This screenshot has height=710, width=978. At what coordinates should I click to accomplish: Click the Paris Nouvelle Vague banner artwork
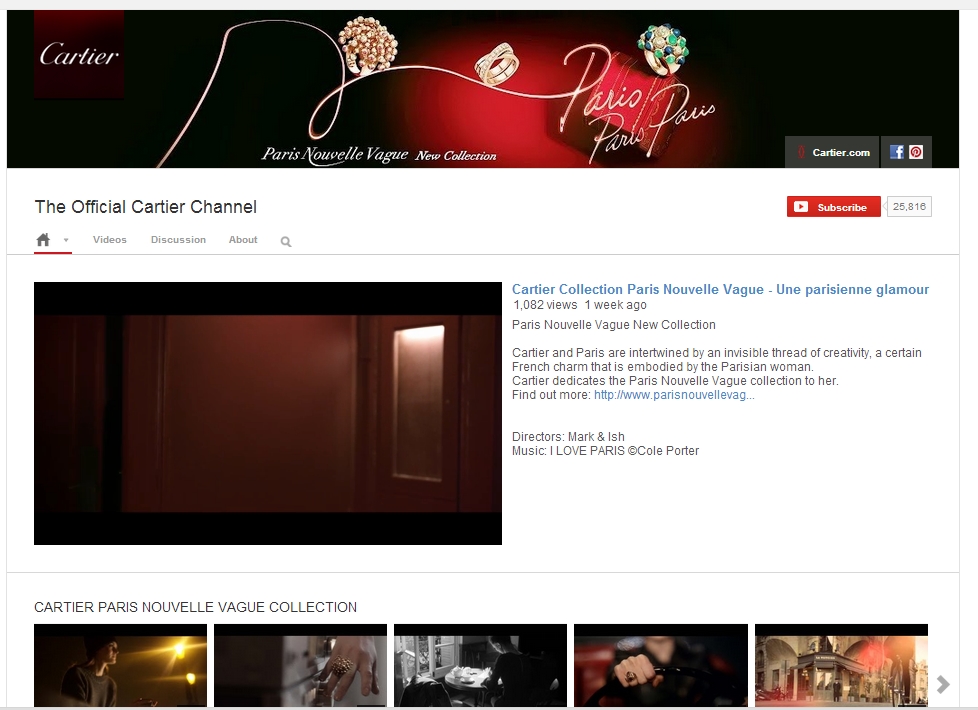pos(482,89)
